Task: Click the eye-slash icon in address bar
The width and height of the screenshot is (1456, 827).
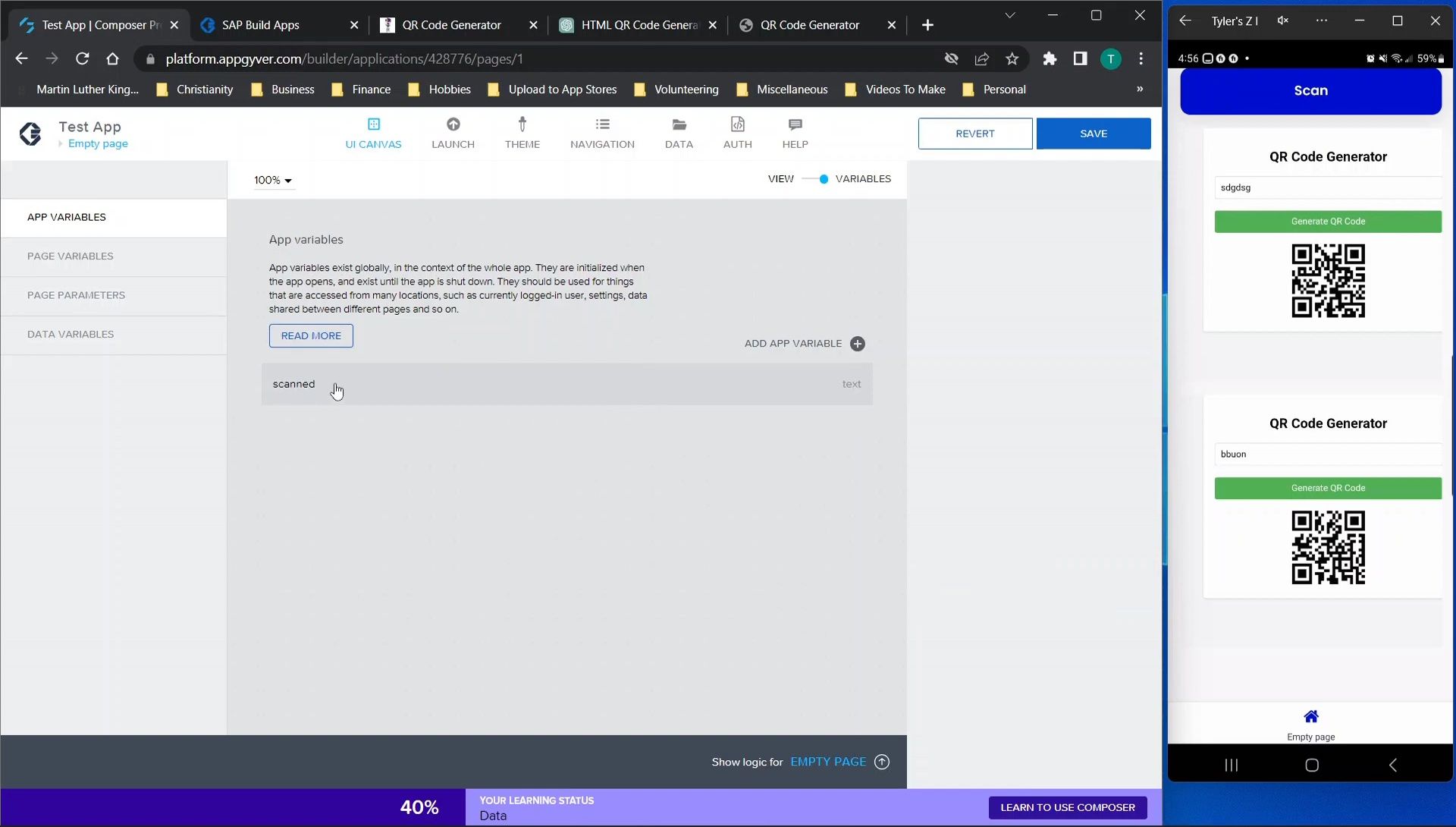Action: point(952,58)
